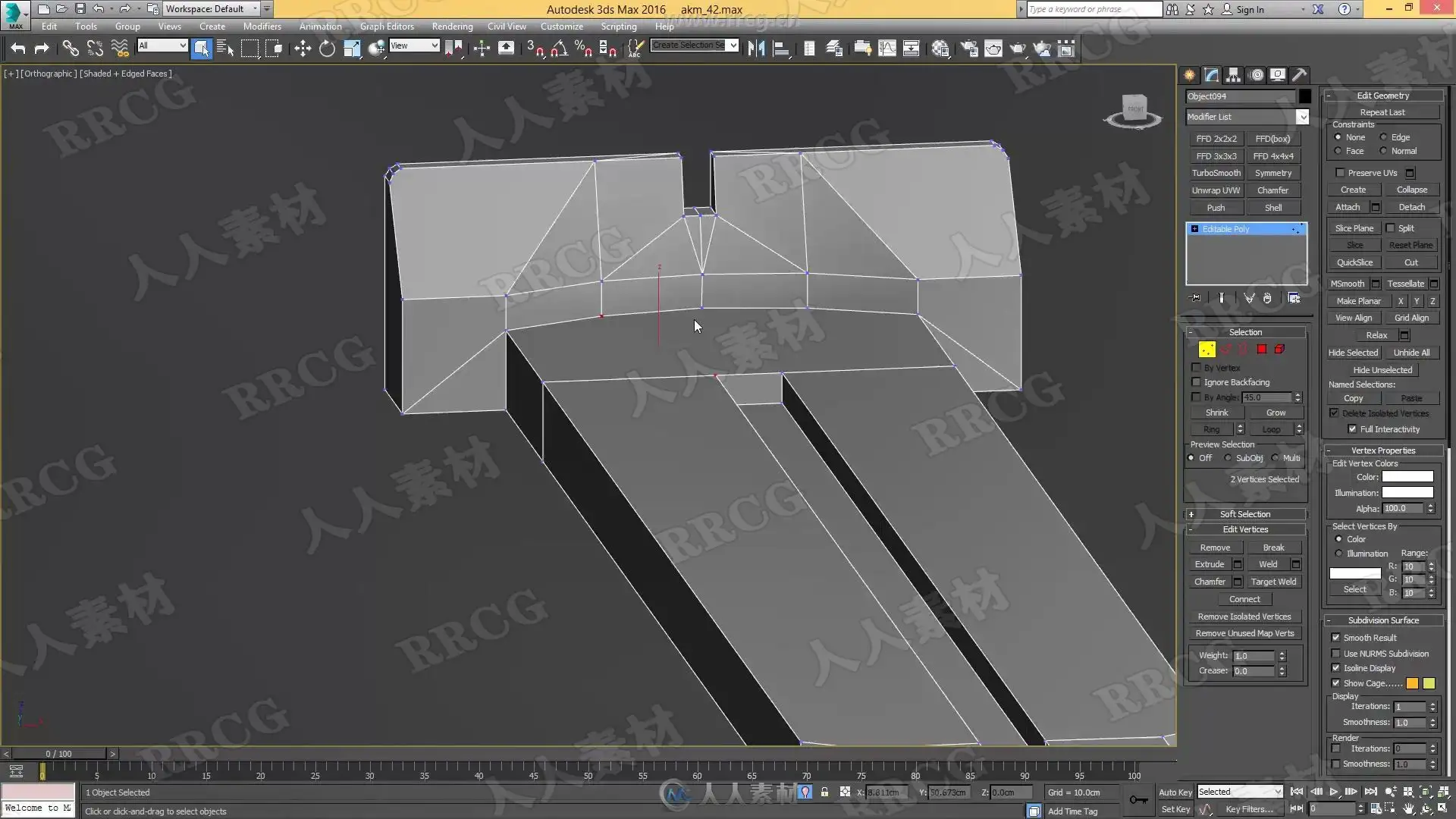Enable Ignore Backfacing checkbox

(x=1197, y=382)
